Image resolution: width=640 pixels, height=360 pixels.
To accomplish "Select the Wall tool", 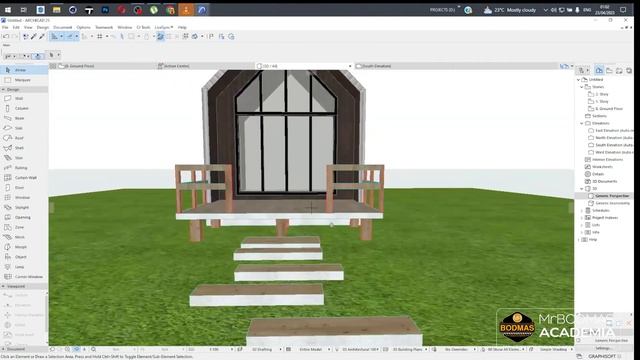I will pyautogui.click(x=24, y=98).
